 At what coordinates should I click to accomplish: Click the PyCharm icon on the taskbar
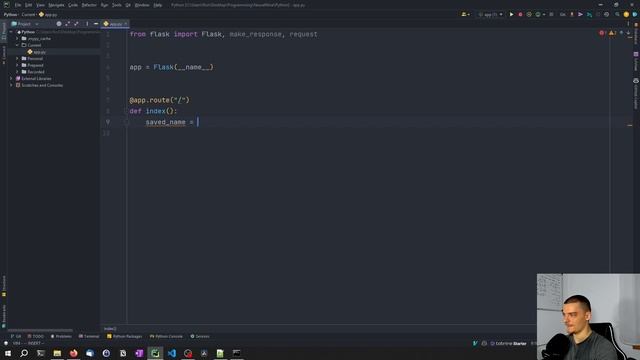pos(155,353)
